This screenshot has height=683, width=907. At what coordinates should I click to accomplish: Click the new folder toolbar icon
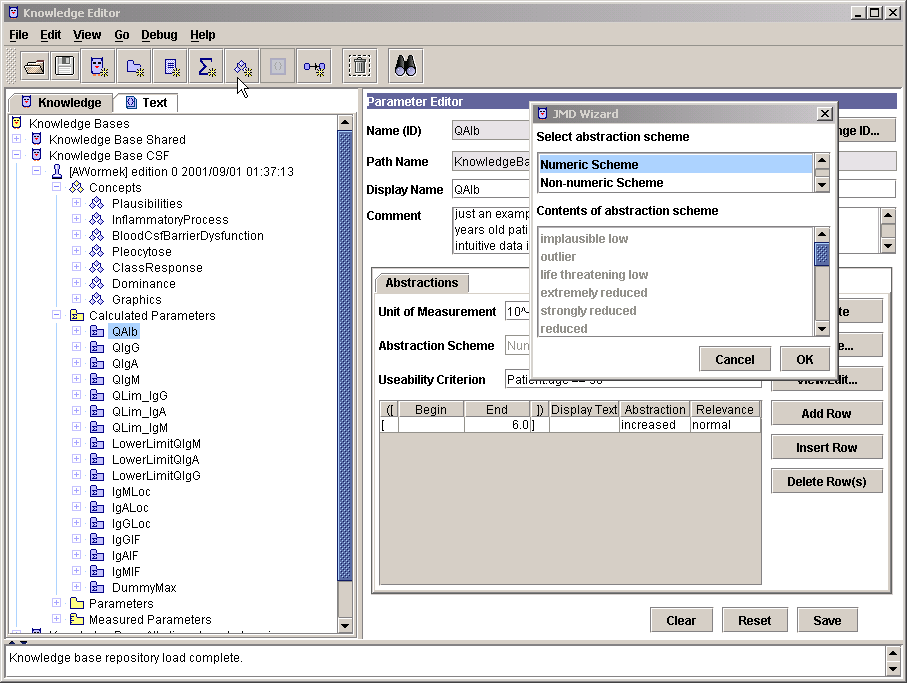(x=134, y=67)
